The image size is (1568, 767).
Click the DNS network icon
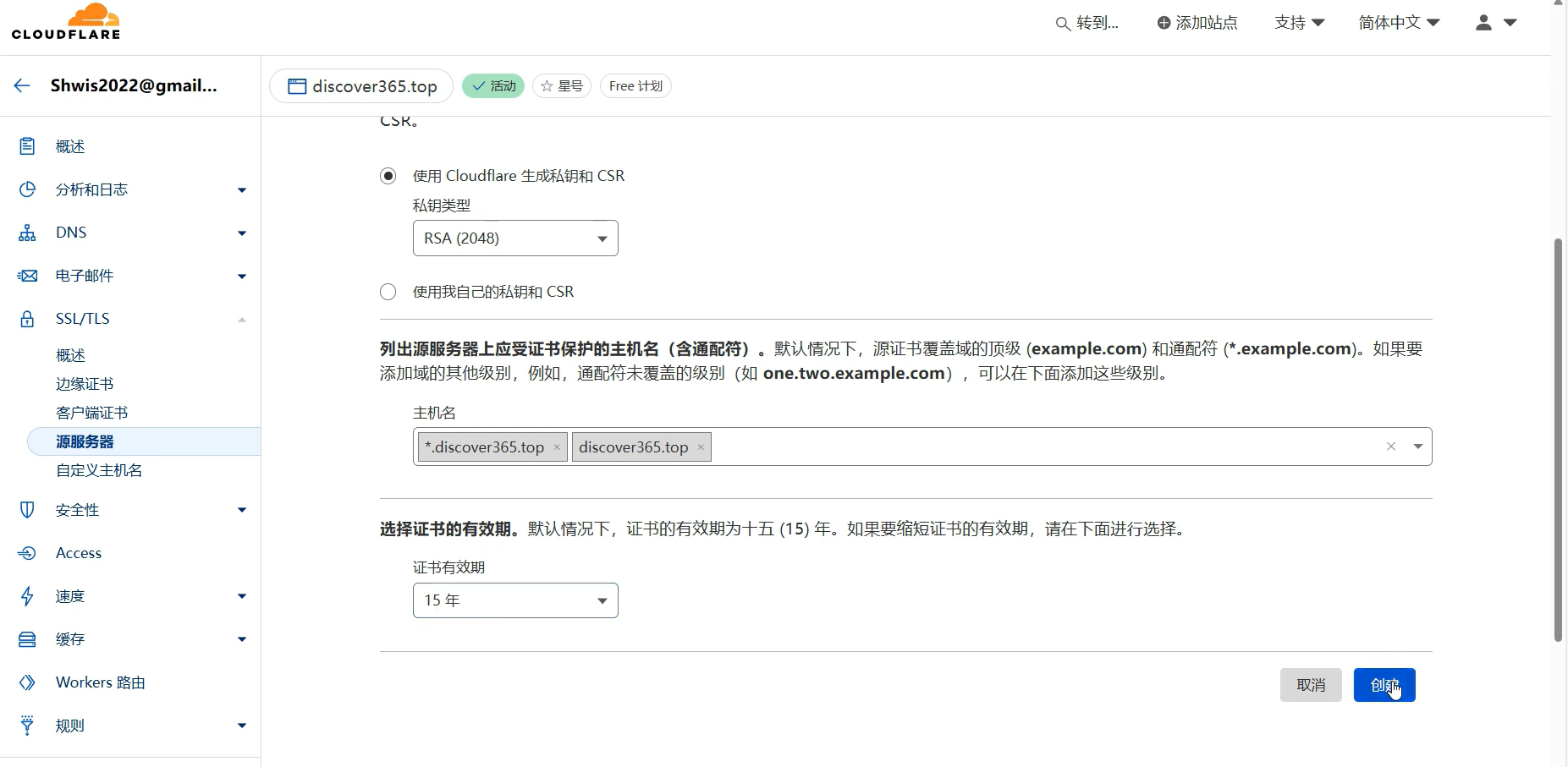27,233
